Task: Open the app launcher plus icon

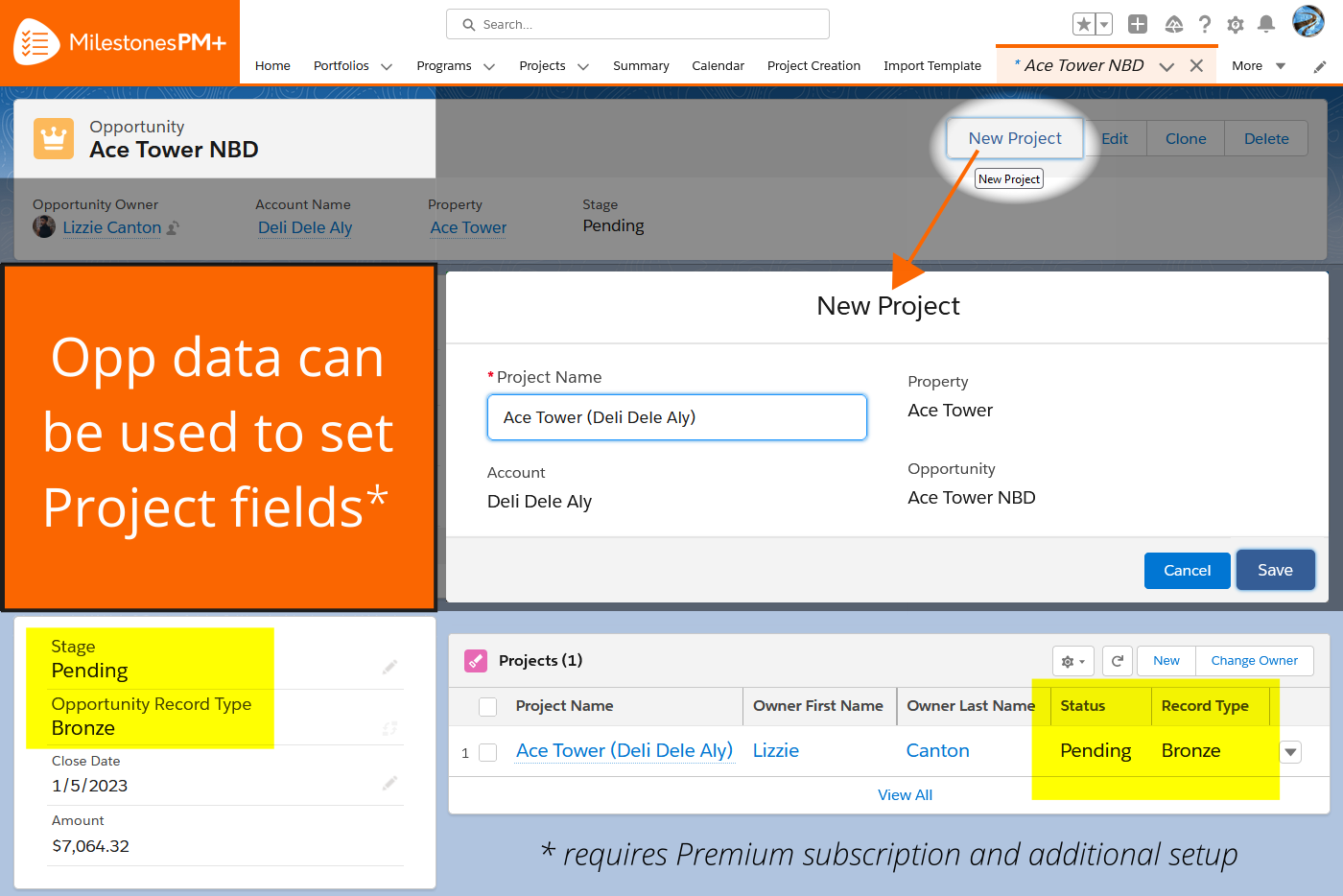Action: point(1138,24)
